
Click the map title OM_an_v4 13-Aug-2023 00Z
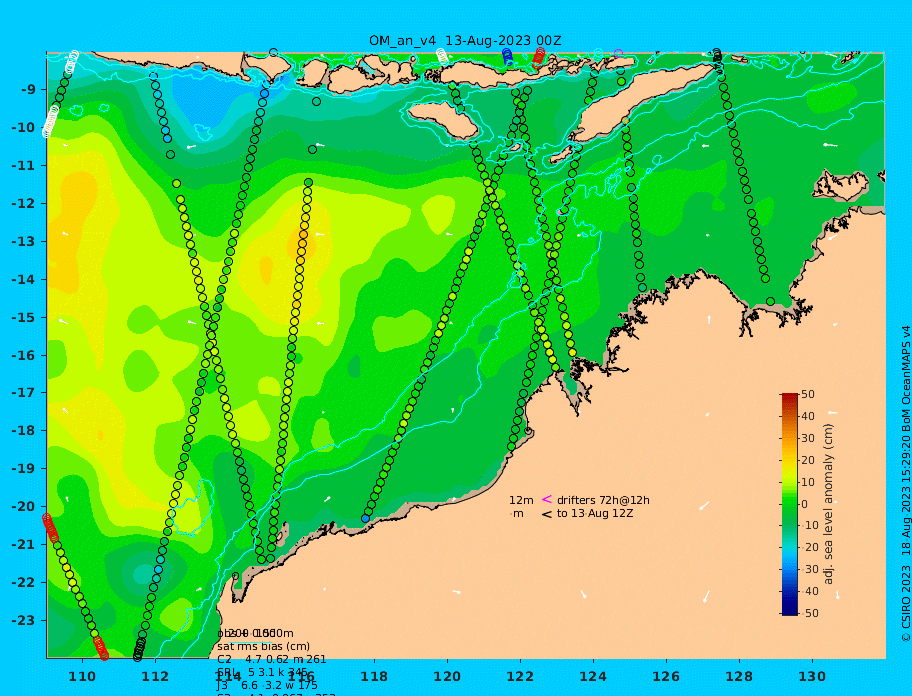tap(465, 41)
